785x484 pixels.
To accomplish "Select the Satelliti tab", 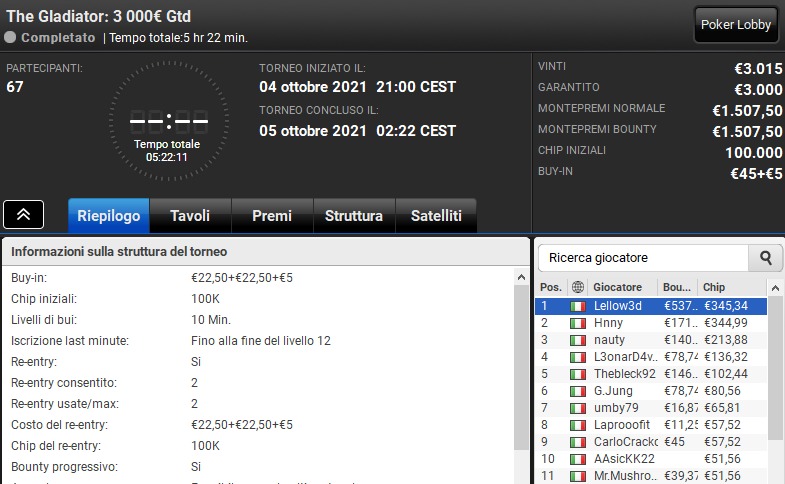I will point(436,216).
